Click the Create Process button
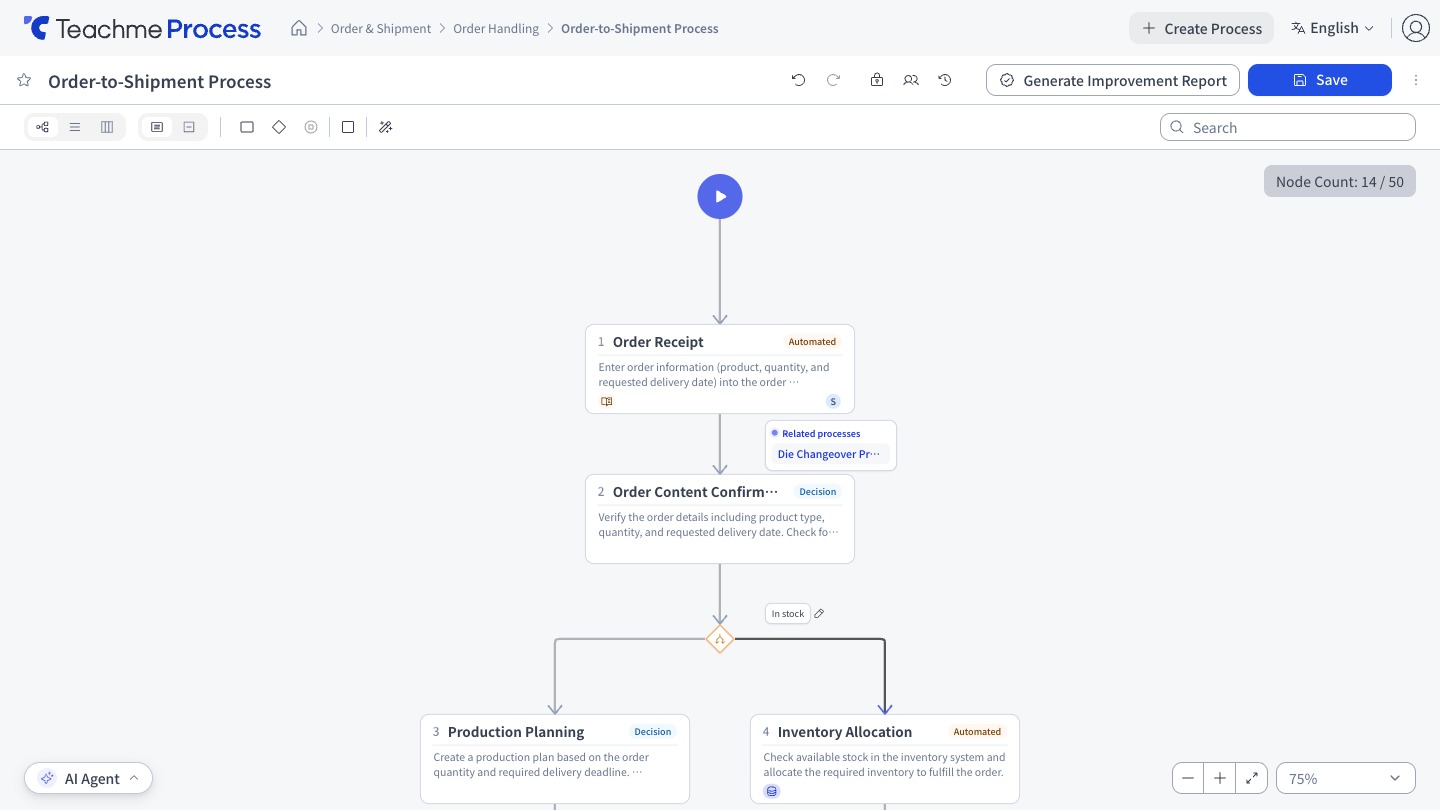This screenshot has width=1440, height=810. click(1202, 28)
